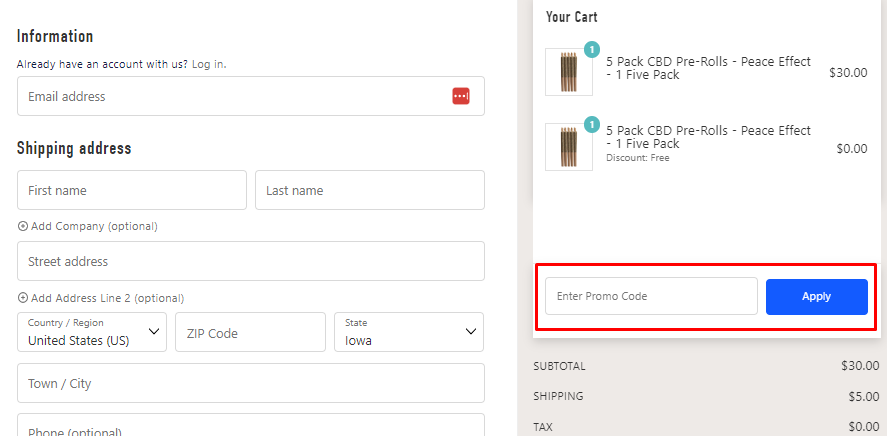This screenshot has height=436, width=887.
Task: Click the SHIPPING amount $5.00
Action: (x=864, y=397)
